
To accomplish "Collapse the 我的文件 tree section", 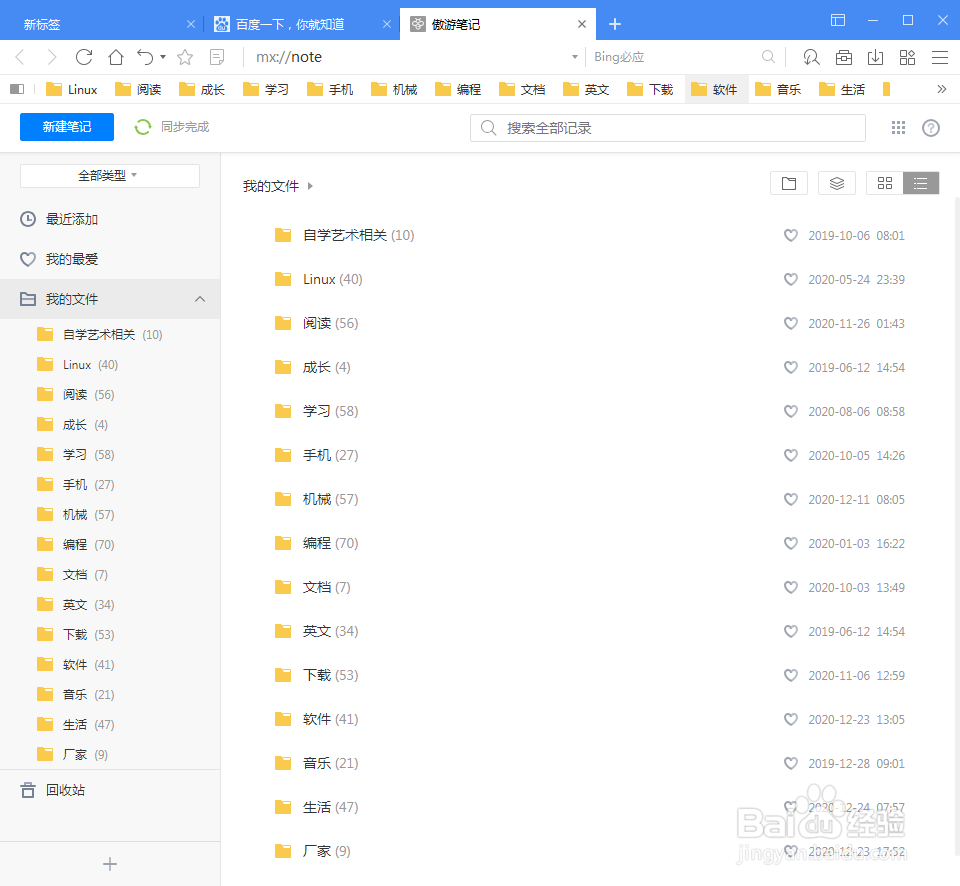I will [200, 299].
